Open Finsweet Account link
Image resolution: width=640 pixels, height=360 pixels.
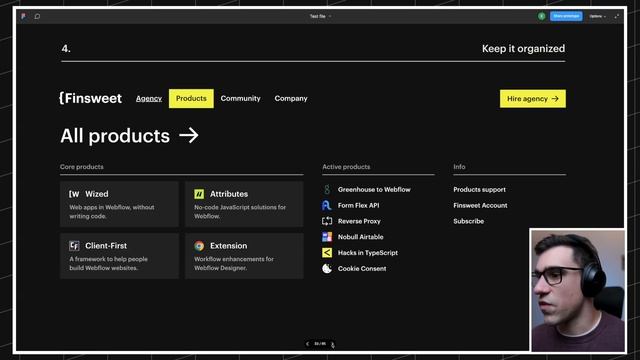(x=480, y=205)
